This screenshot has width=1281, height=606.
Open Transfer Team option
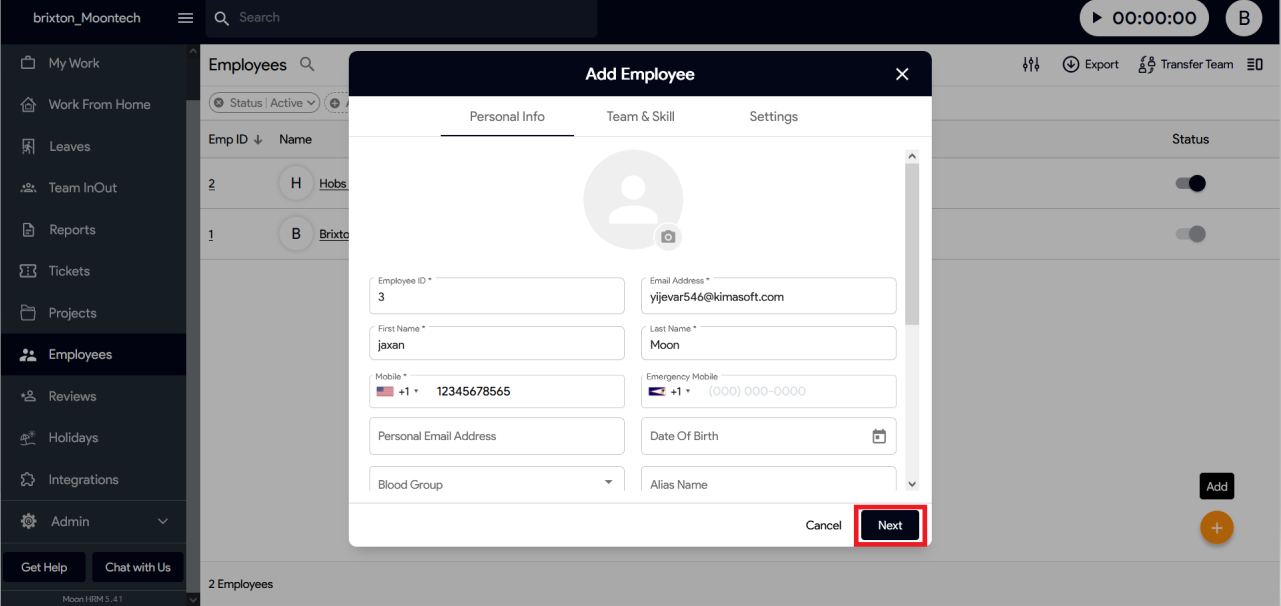(x=1186, y=64)
